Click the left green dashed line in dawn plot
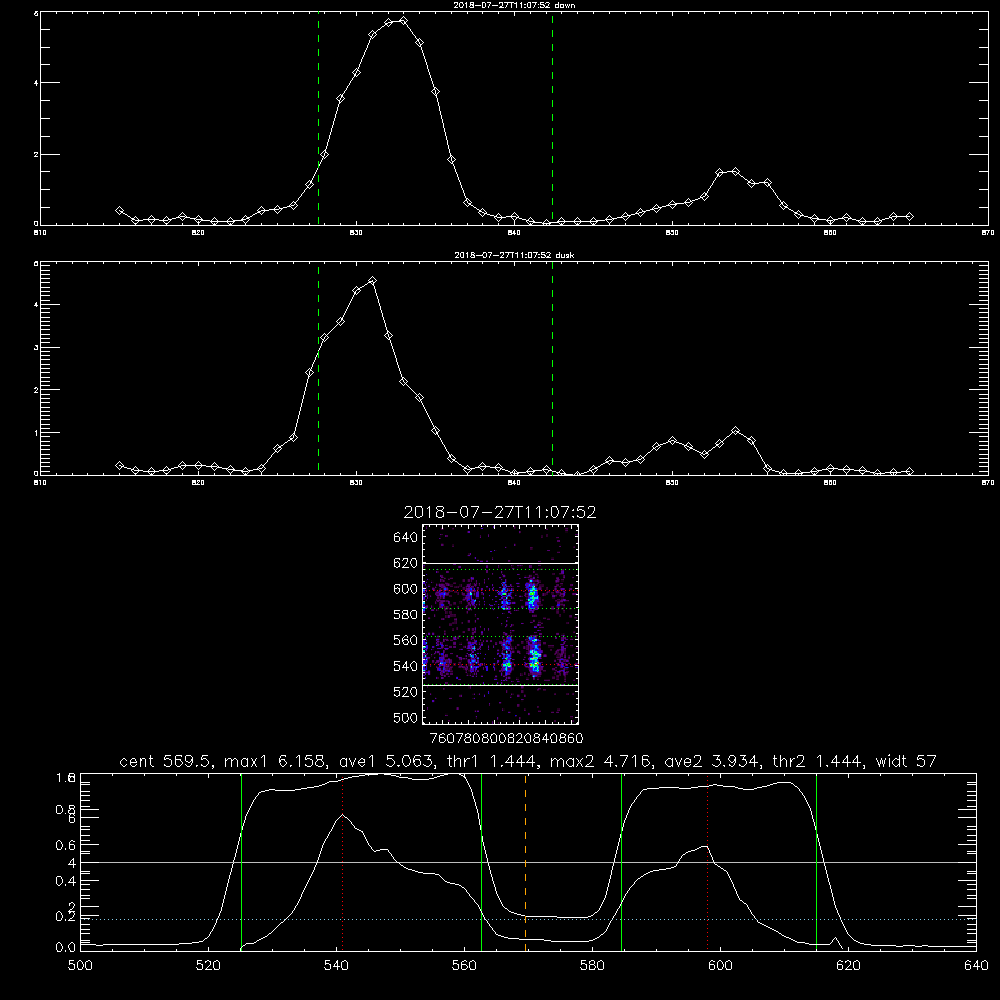This screenshot has height=1000, width=1000. (x=318, y=118)
